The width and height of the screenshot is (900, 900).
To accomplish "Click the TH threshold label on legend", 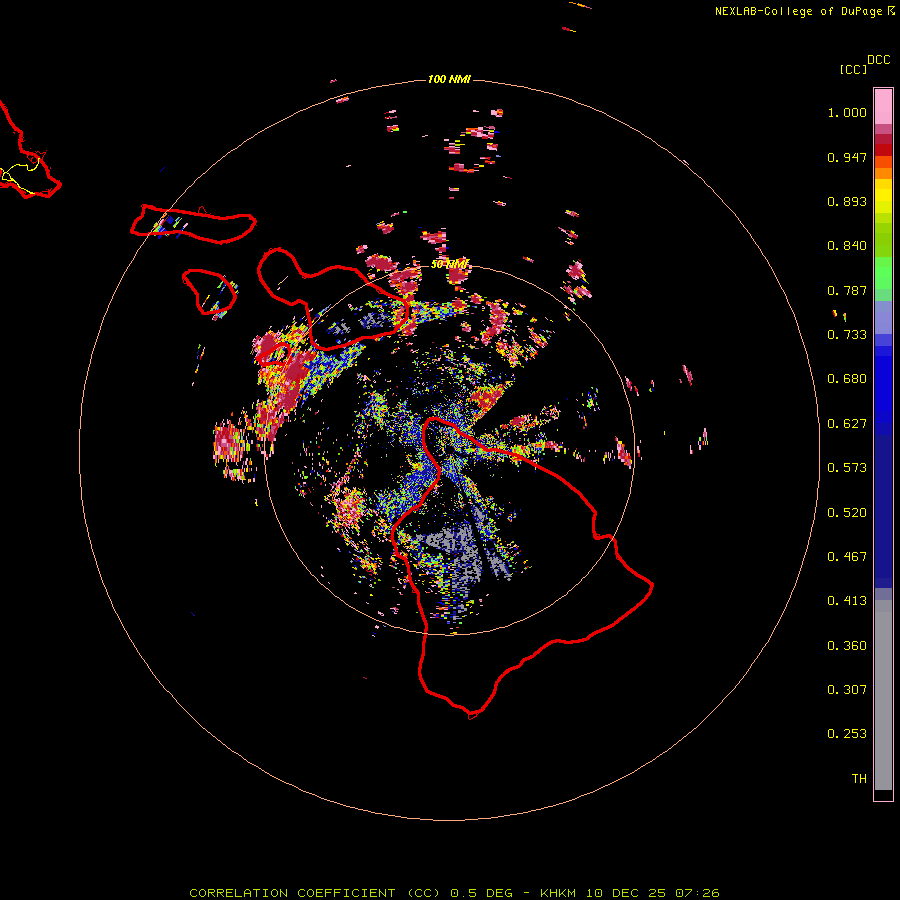I will (x=859, y=779).
